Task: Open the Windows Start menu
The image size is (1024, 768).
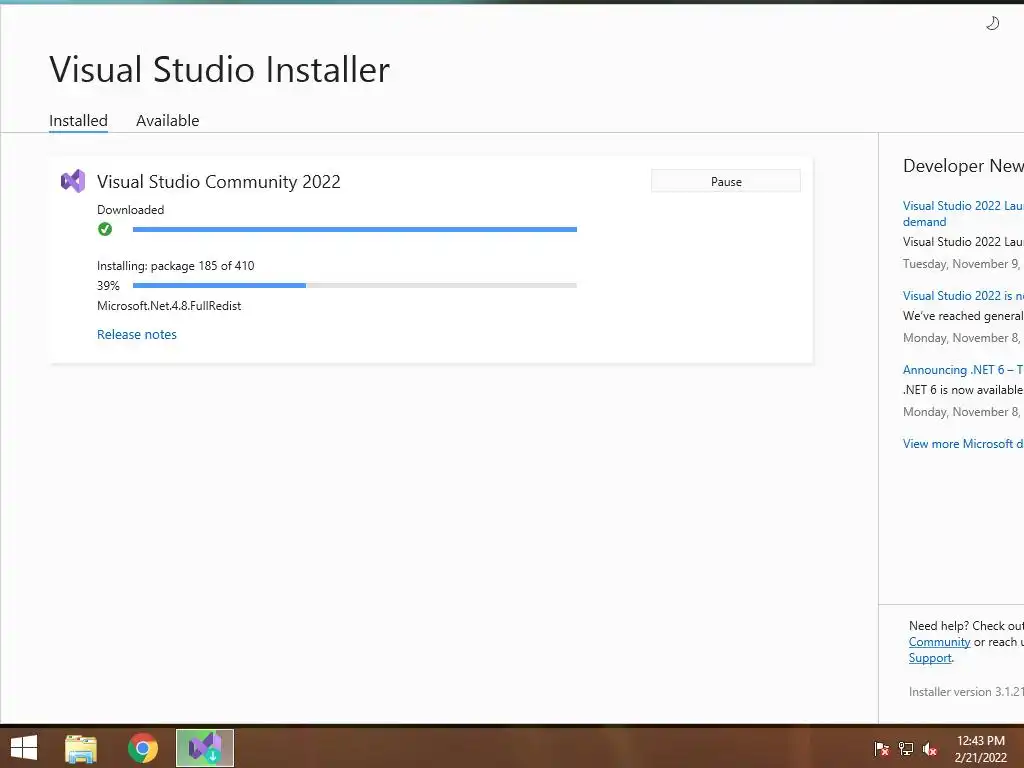Action: click(24, 748)
